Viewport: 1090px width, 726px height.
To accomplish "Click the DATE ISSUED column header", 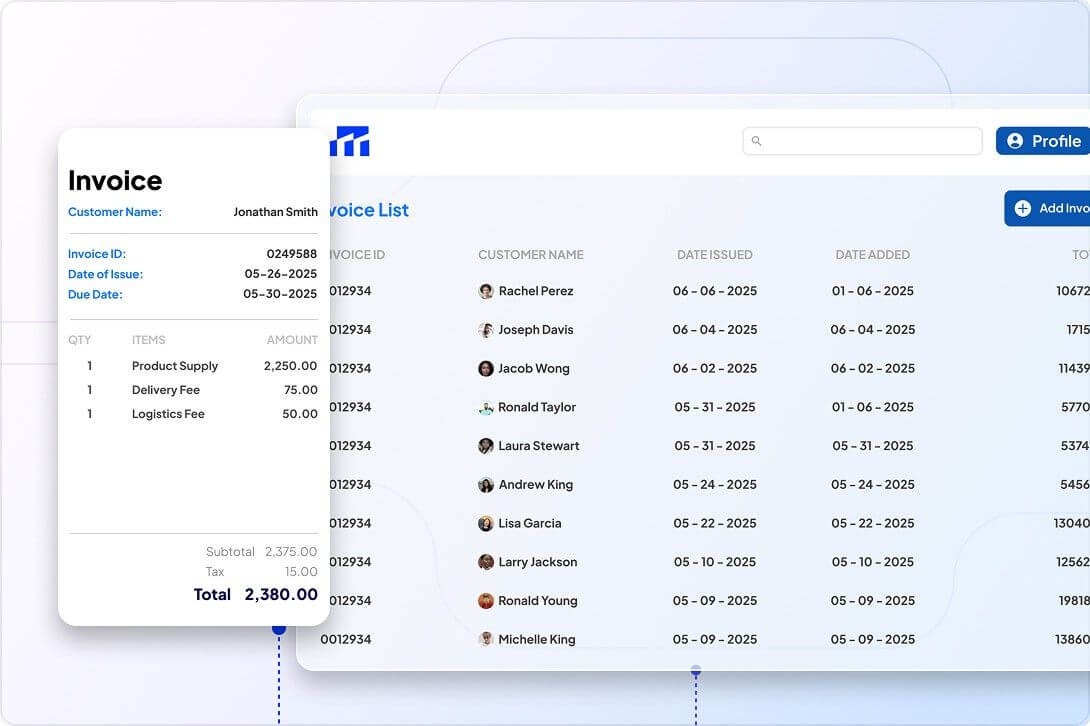I will [x=715, y=255].
